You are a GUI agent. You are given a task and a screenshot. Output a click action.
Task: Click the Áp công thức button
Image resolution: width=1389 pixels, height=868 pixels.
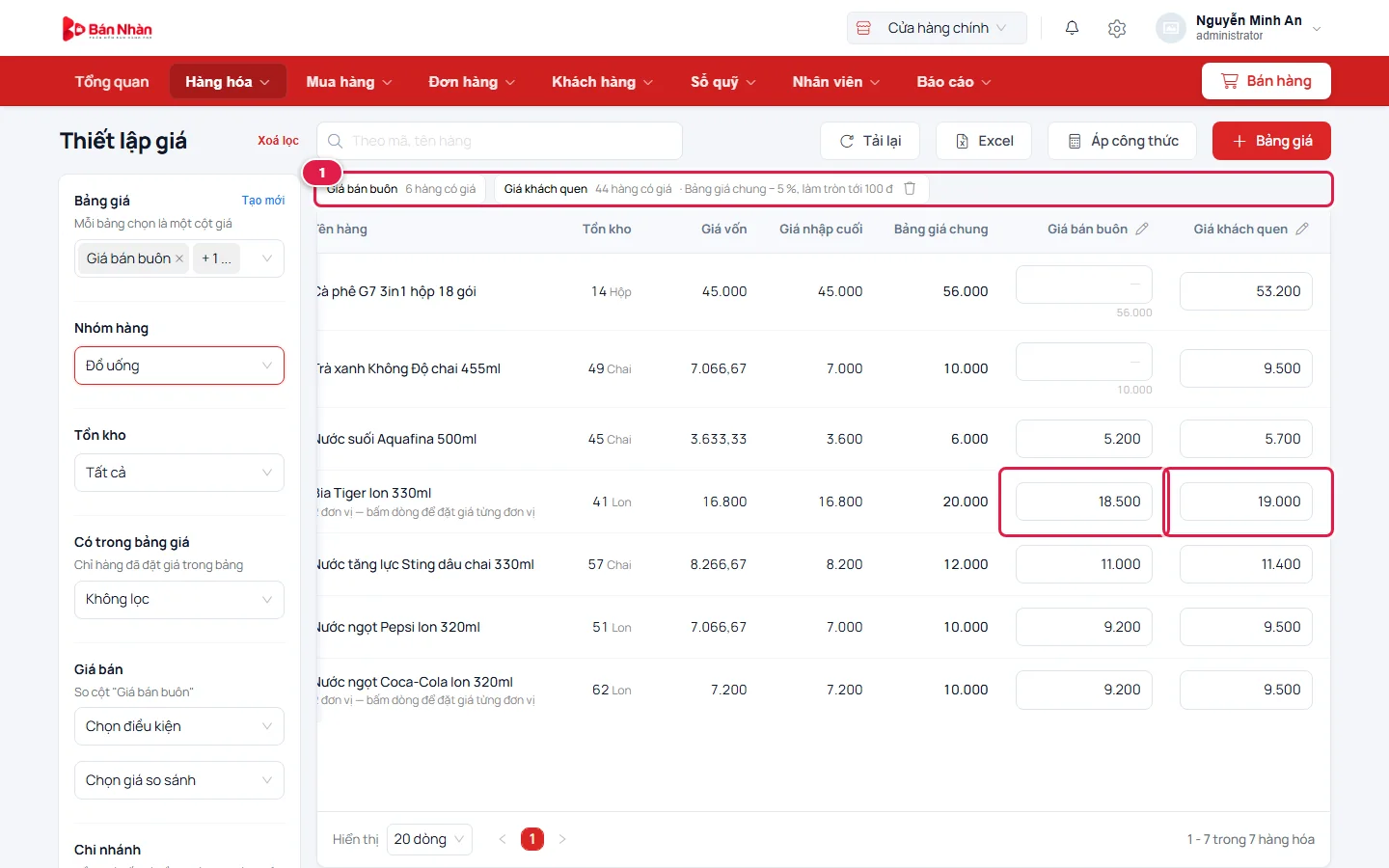pos(1123,141)
